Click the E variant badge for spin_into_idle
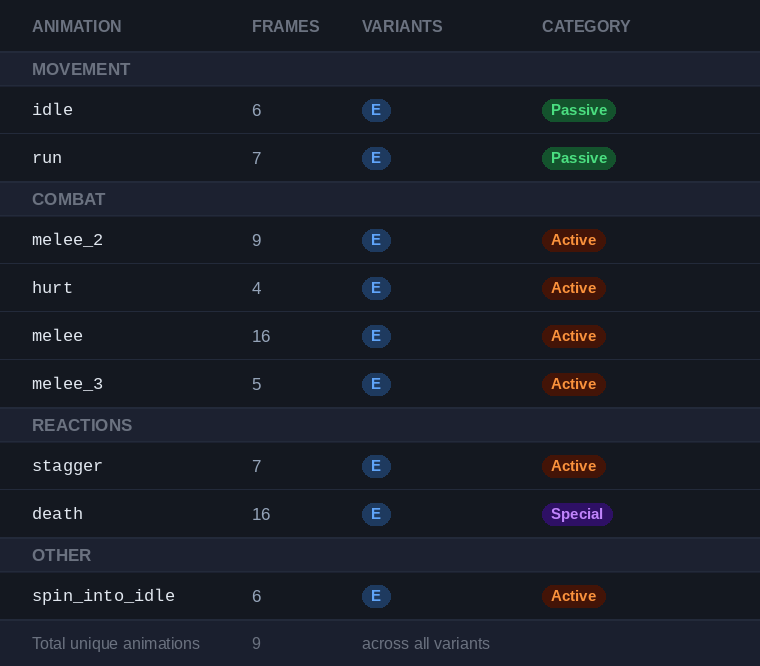Screen dimensions: 760x666 376,596
